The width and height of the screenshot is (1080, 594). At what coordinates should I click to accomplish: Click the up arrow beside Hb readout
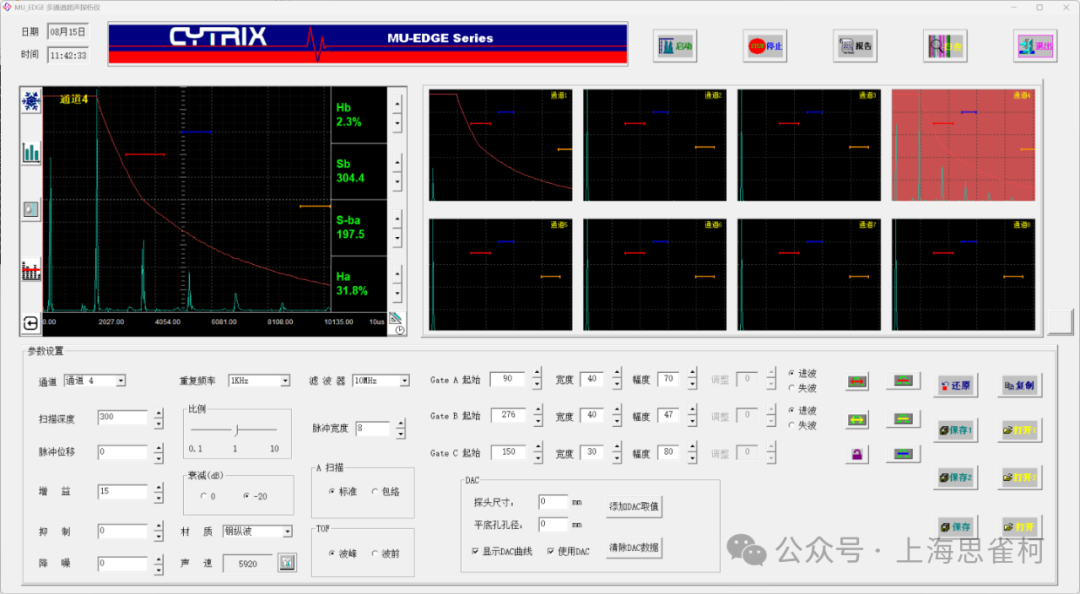(397, 105)
